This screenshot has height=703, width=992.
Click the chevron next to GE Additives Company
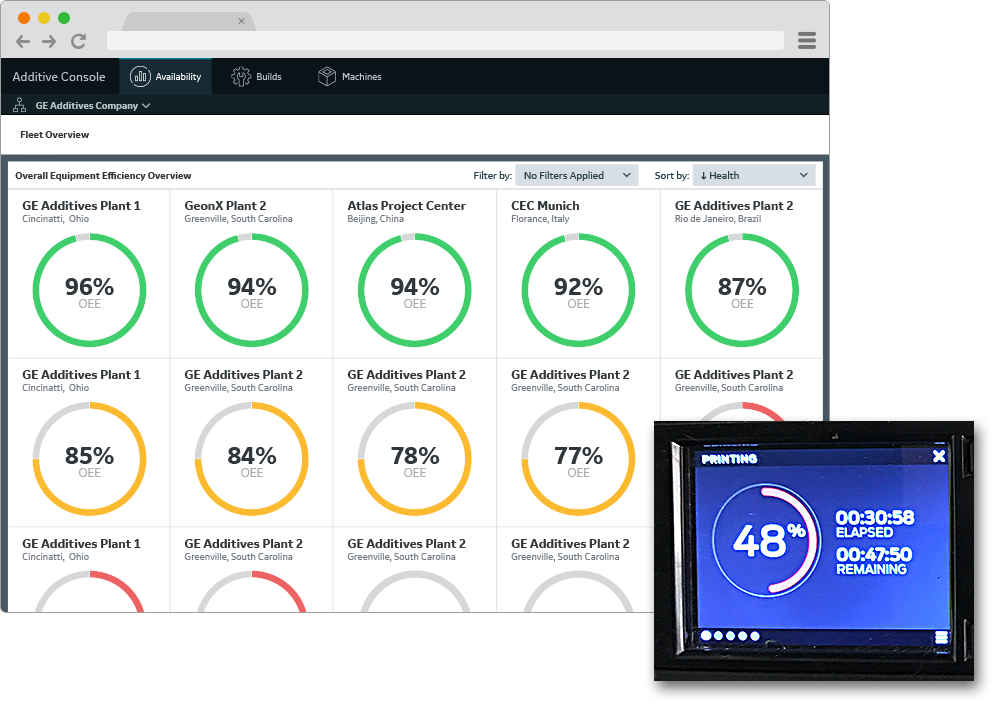pos(146,106)
